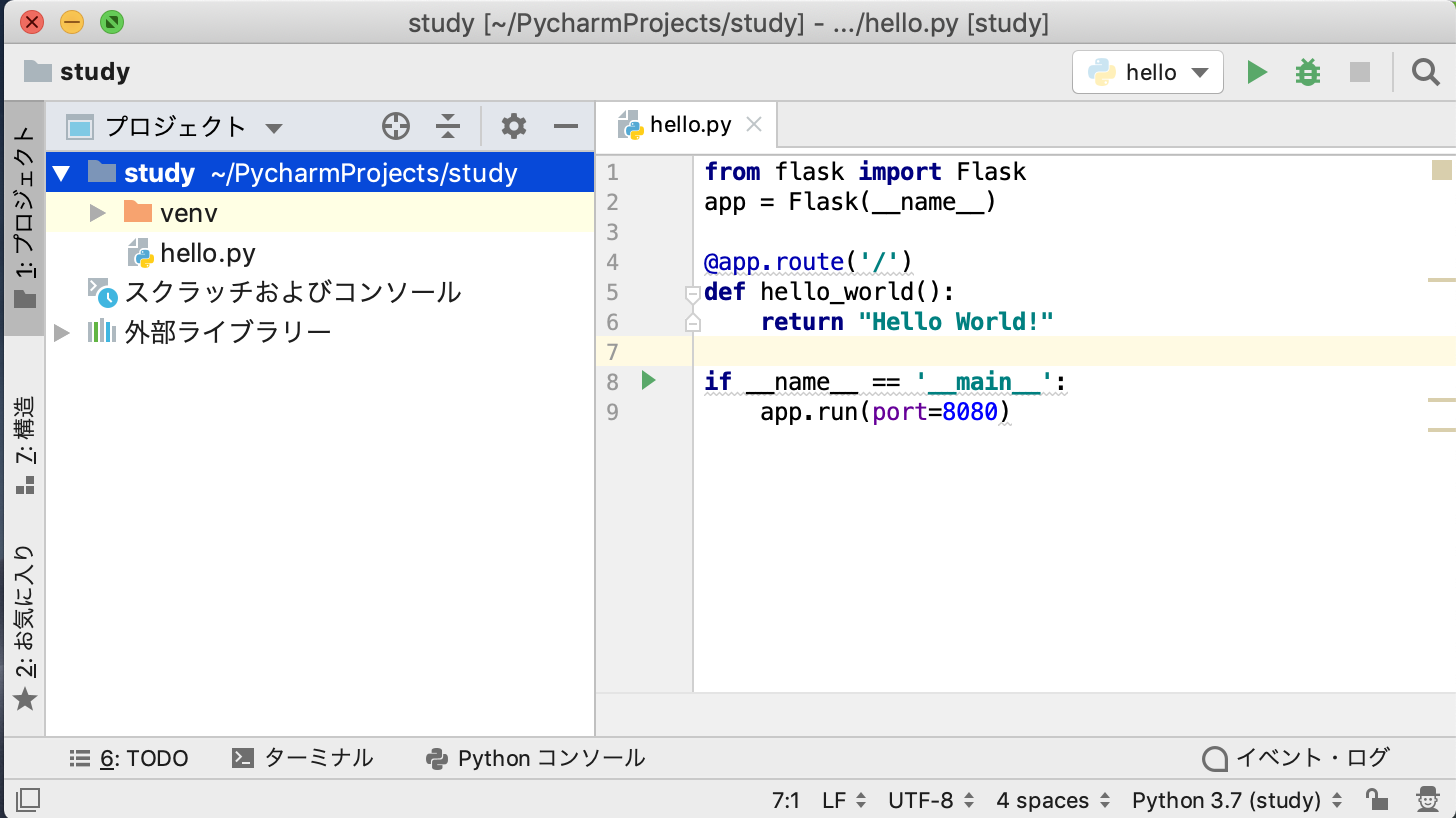The image size is (1456, 818).
Task: Expand the 外部ライブラリー node
Action: coord(60,330)
